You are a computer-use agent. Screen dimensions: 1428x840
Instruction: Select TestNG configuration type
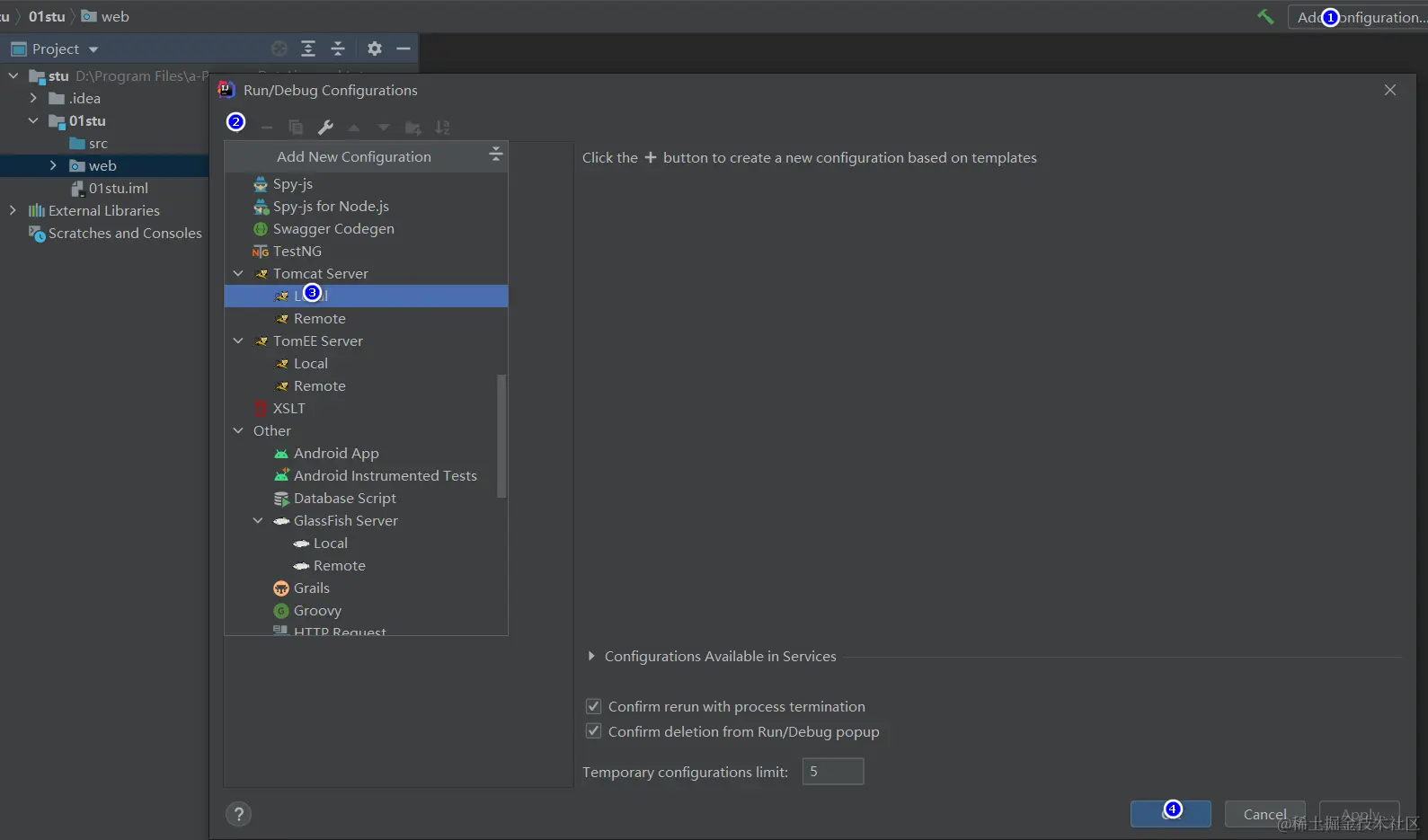[x=366, y=251]
